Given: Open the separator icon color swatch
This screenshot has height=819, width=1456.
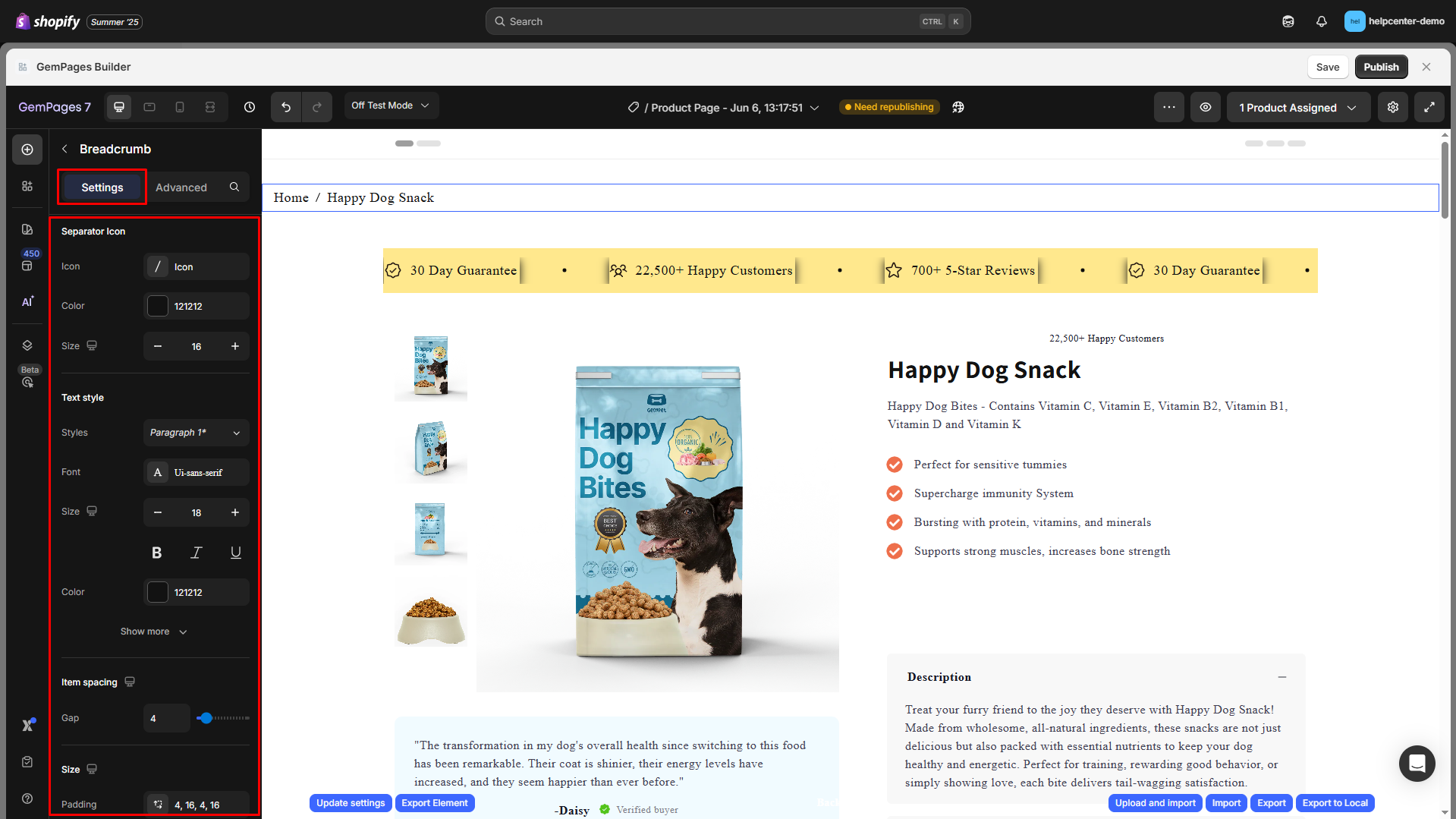Looking at the screenshot, I should tap(158, 306).
